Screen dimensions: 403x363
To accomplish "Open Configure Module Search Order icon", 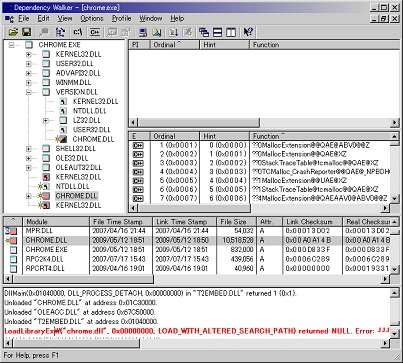I will click(x=157, y=32).
